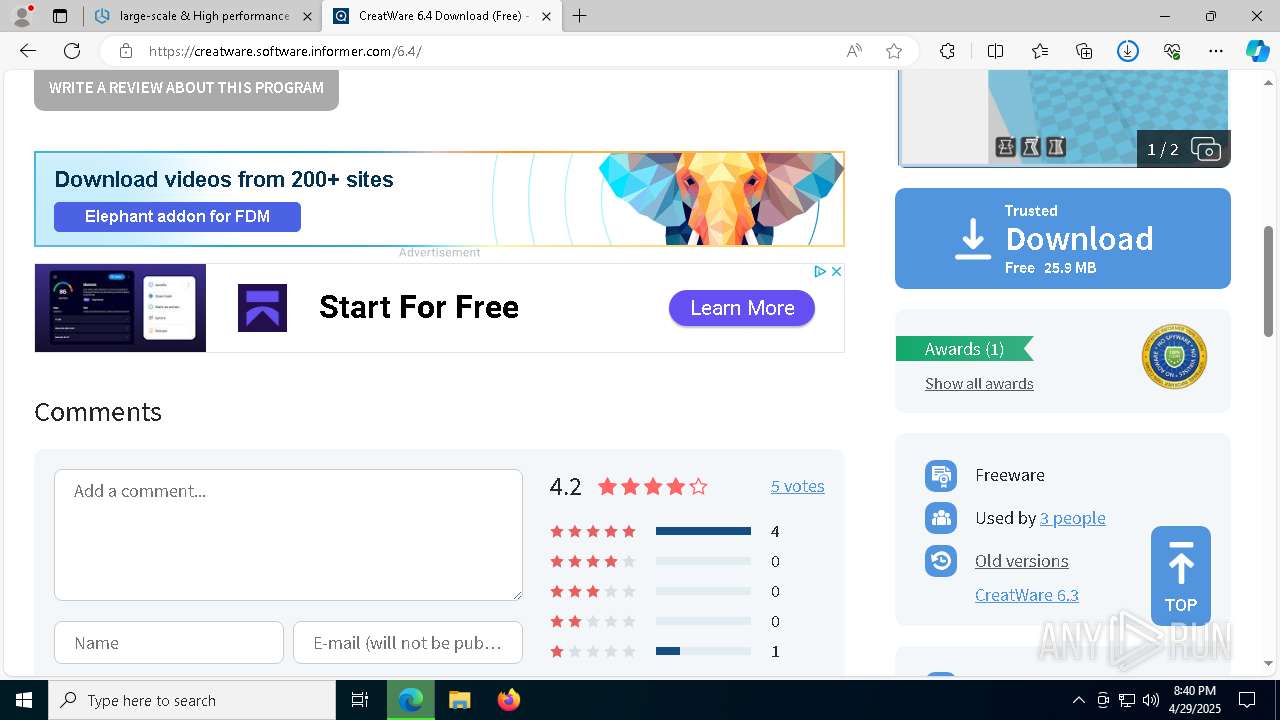Open File Explorer from taskbar
Image resolution: width=1280 pixels, height=720 pixels.
point(459,700)
